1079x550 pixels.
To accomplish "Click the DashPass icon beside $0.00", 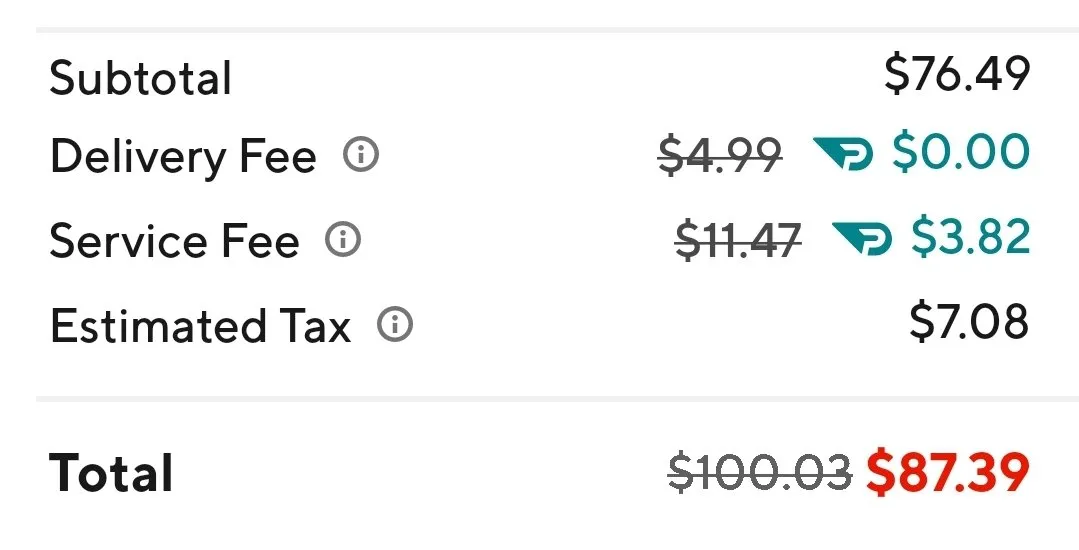I will 844,155.
